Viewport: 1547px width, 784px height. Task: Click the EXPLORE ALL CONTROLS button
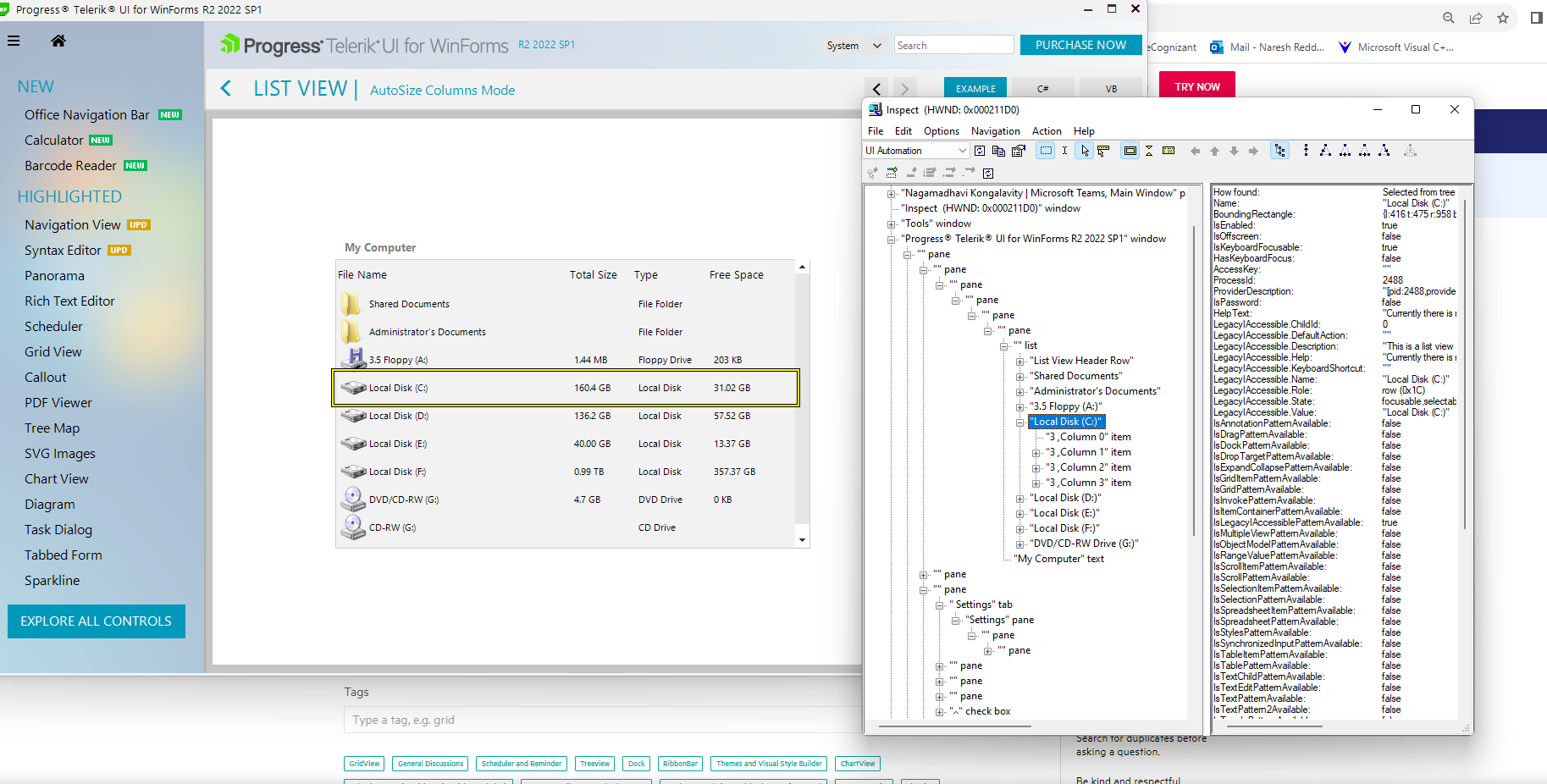[96, 621]
